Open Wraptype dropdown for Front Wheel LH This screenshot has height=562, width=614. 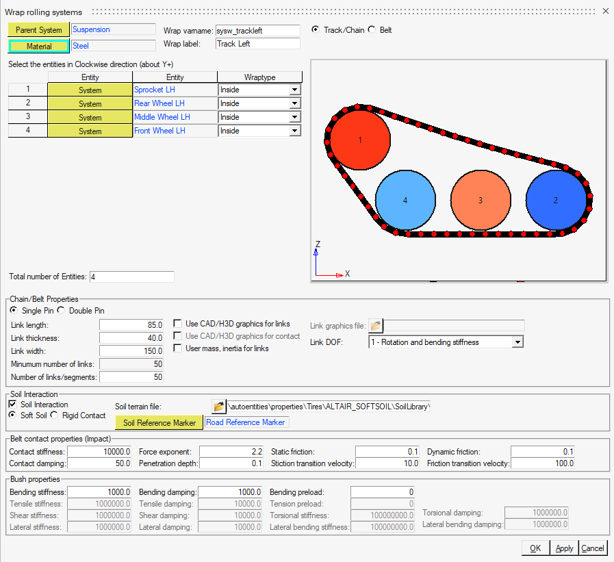point(294,131)
